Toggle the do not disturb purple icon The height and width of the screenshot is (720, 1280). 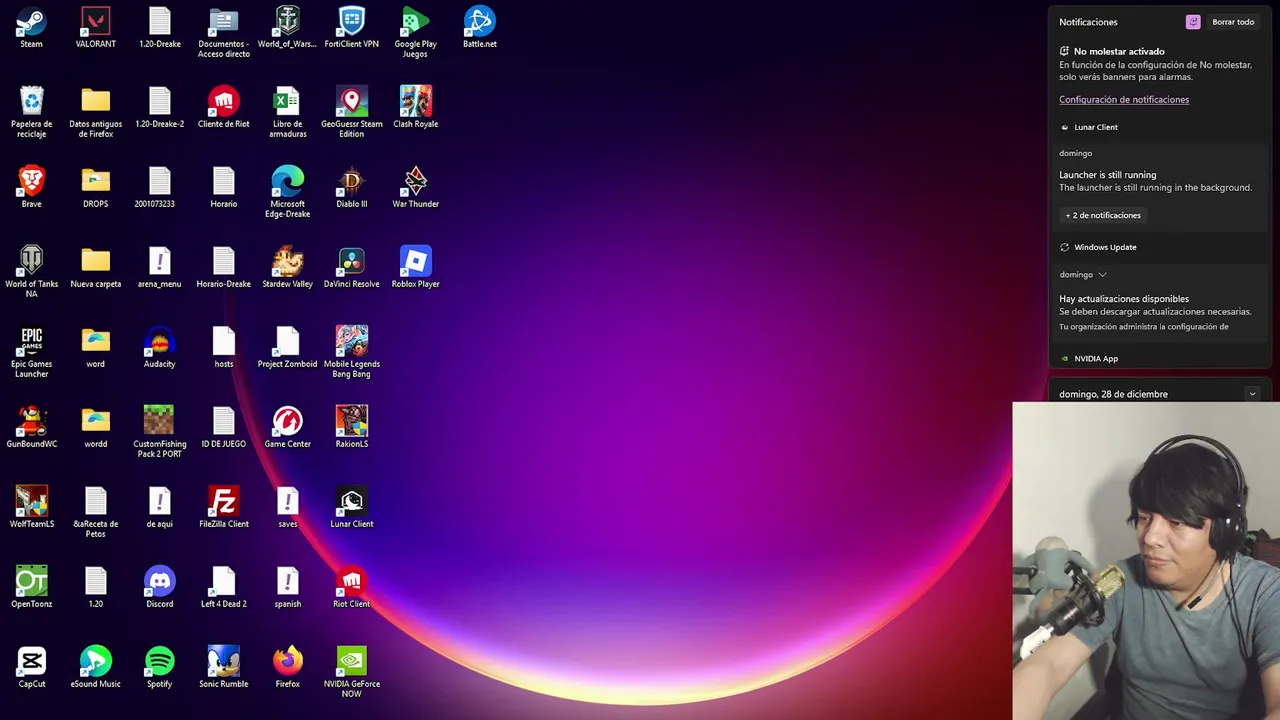coord(1193,22)
